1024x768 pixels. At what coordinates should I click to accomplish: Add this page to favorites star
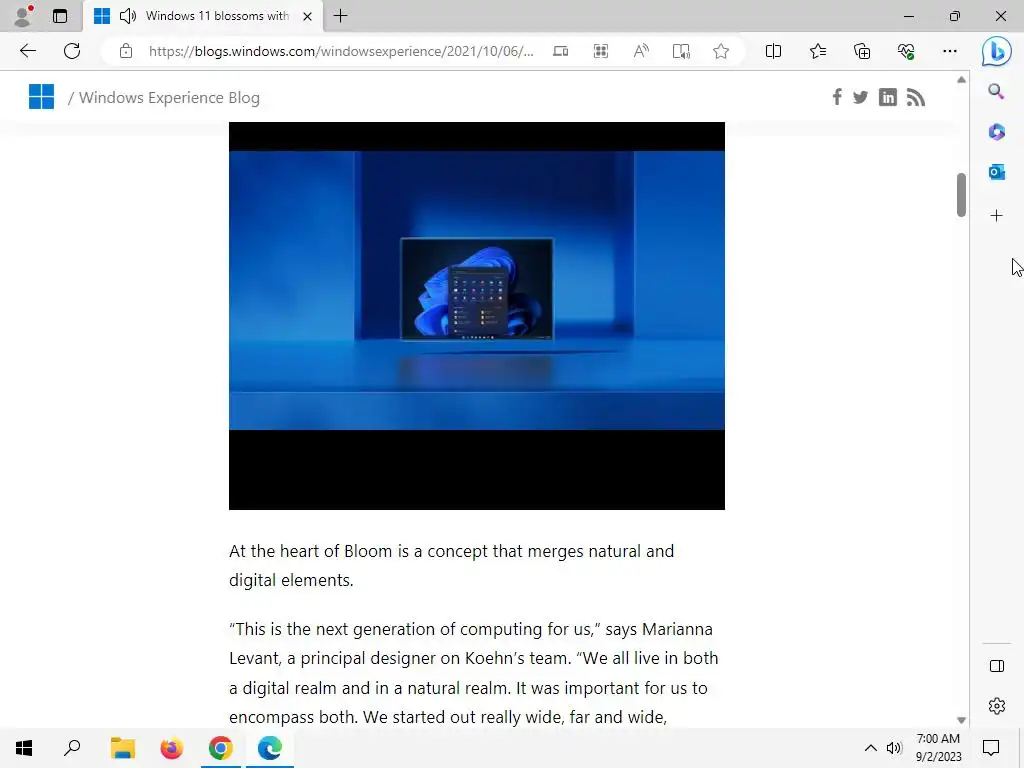pos(721,51)
